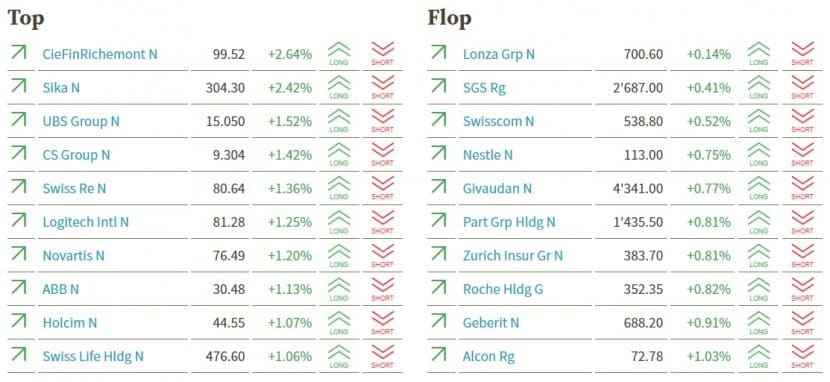
Task: Choose the LONG icon for Roche Hldg G
Action: (x=759, y=289)
